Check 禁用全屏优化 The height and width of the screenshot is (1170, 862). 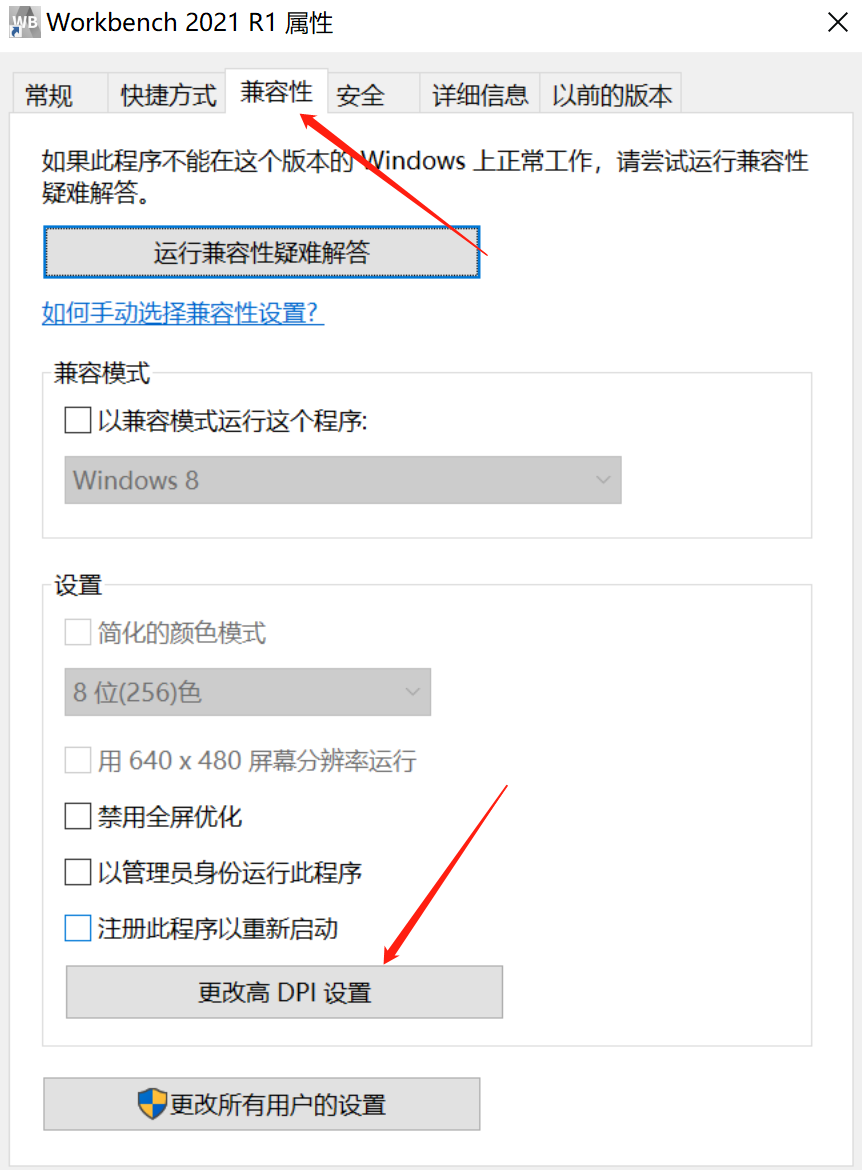[77, 816]
